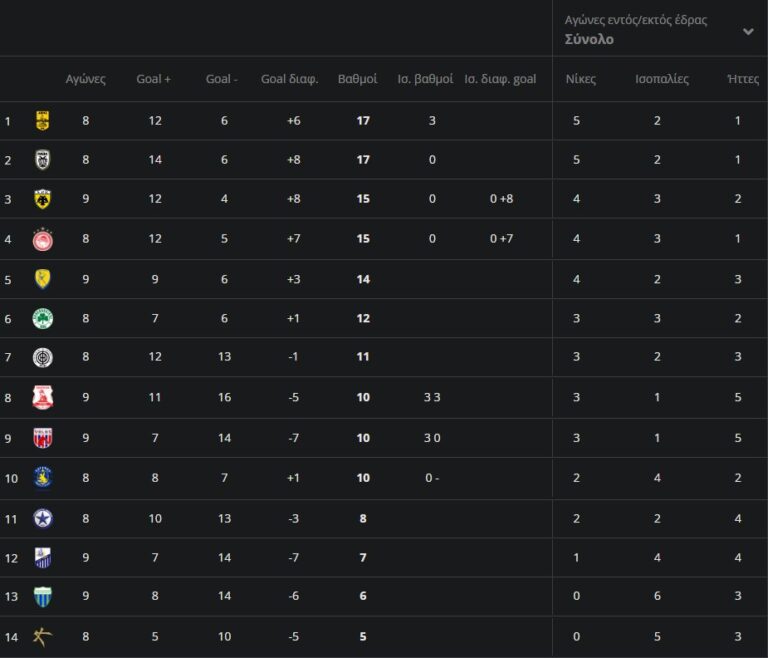The image size is (768, 658).
Task: Click the first-place team's yellow-black crest
Action: (43, 121)
